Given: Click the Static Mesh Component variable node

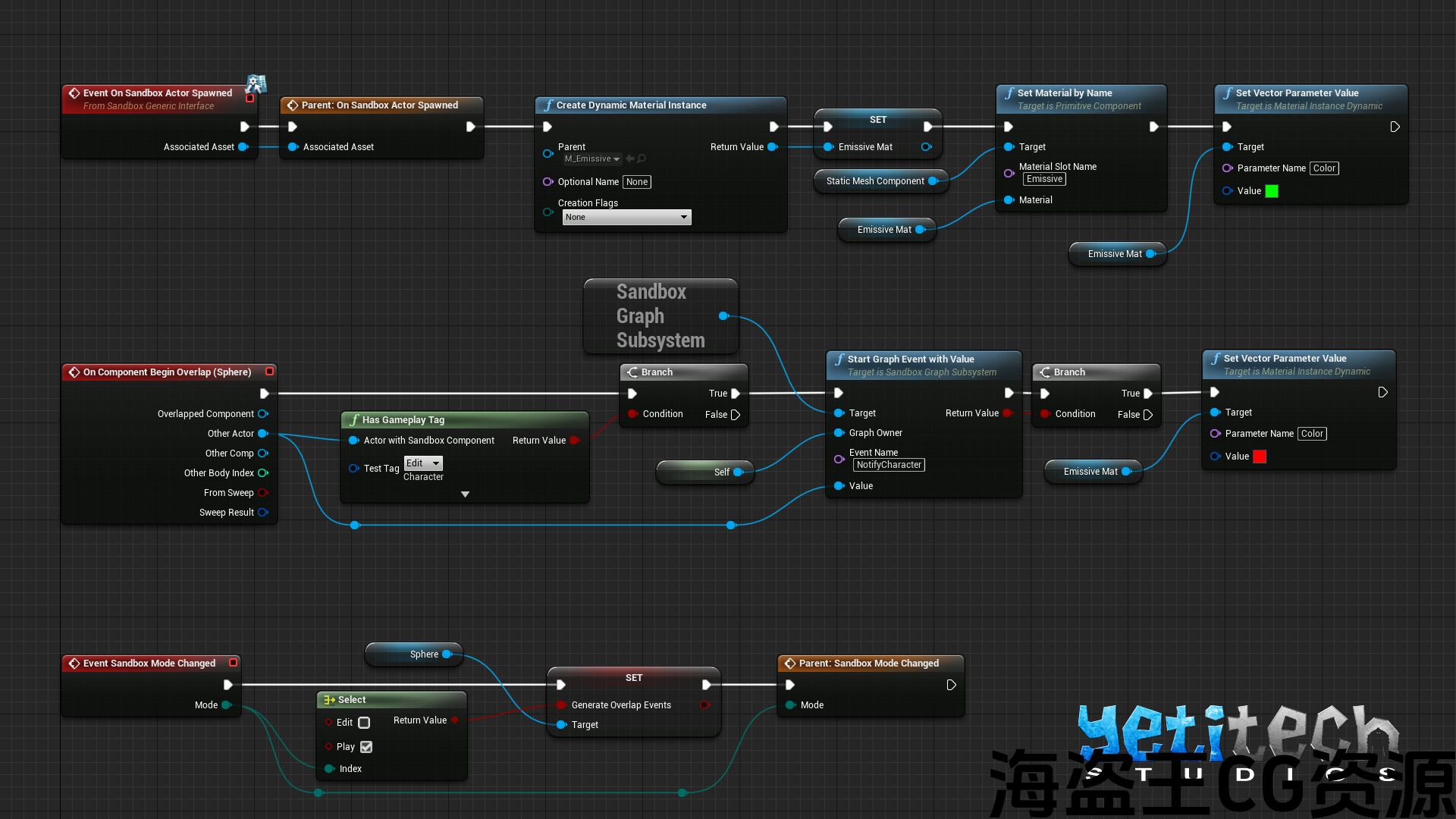Looking at the screenshot, I should click(874, 181).
